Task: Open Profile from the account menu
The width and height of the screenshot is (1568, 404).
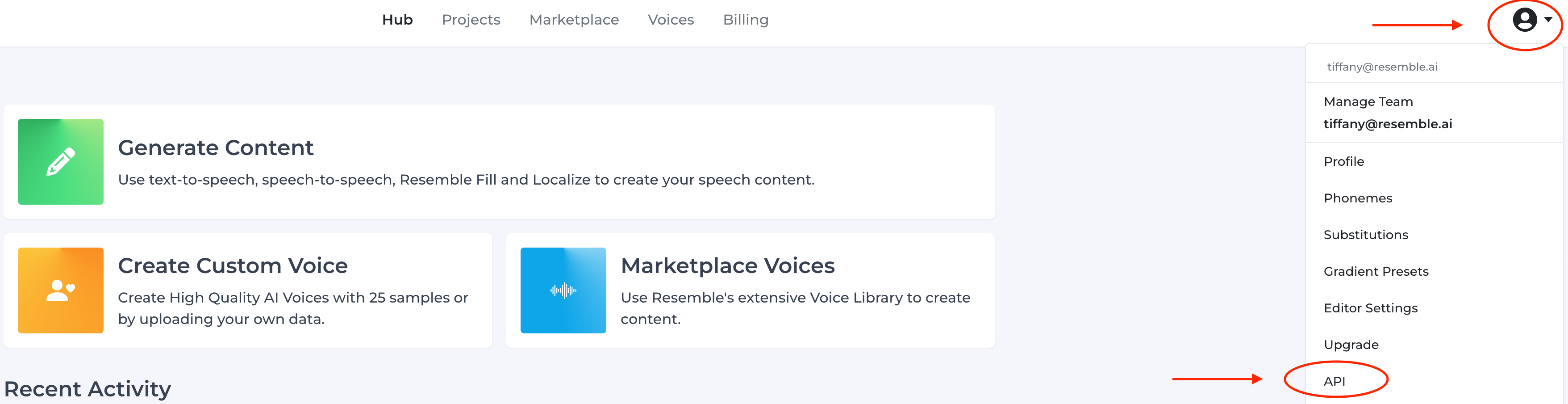Action: pos(1343,161)
